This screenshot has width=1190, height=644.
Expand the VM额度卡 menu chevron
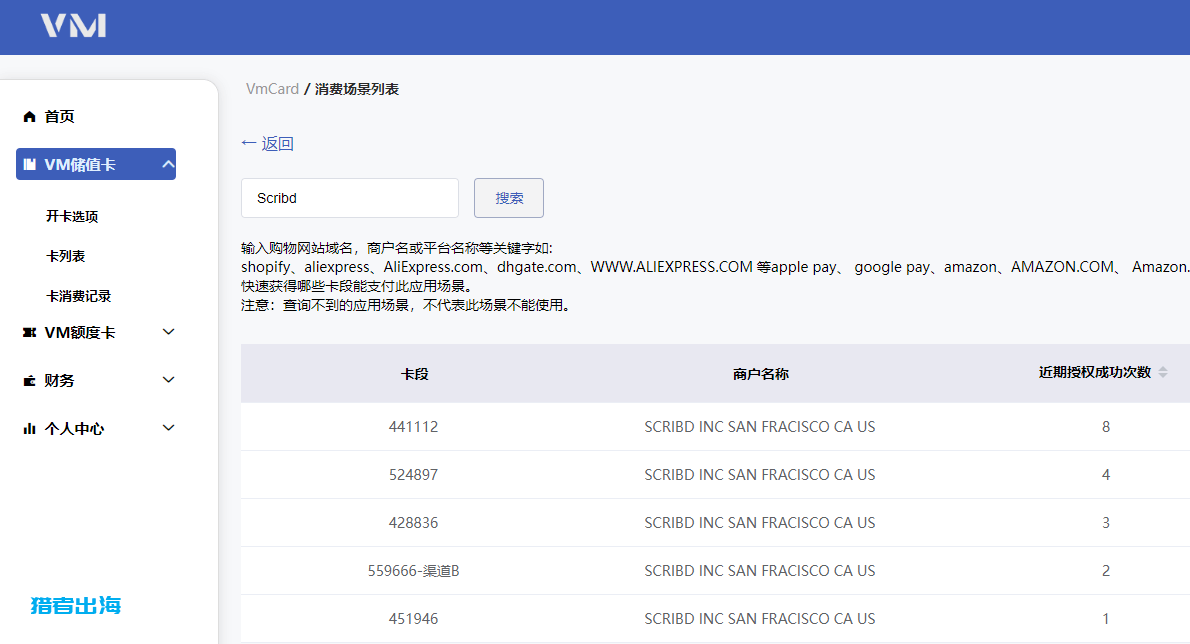pyautogui.click(x=168, y=331)
